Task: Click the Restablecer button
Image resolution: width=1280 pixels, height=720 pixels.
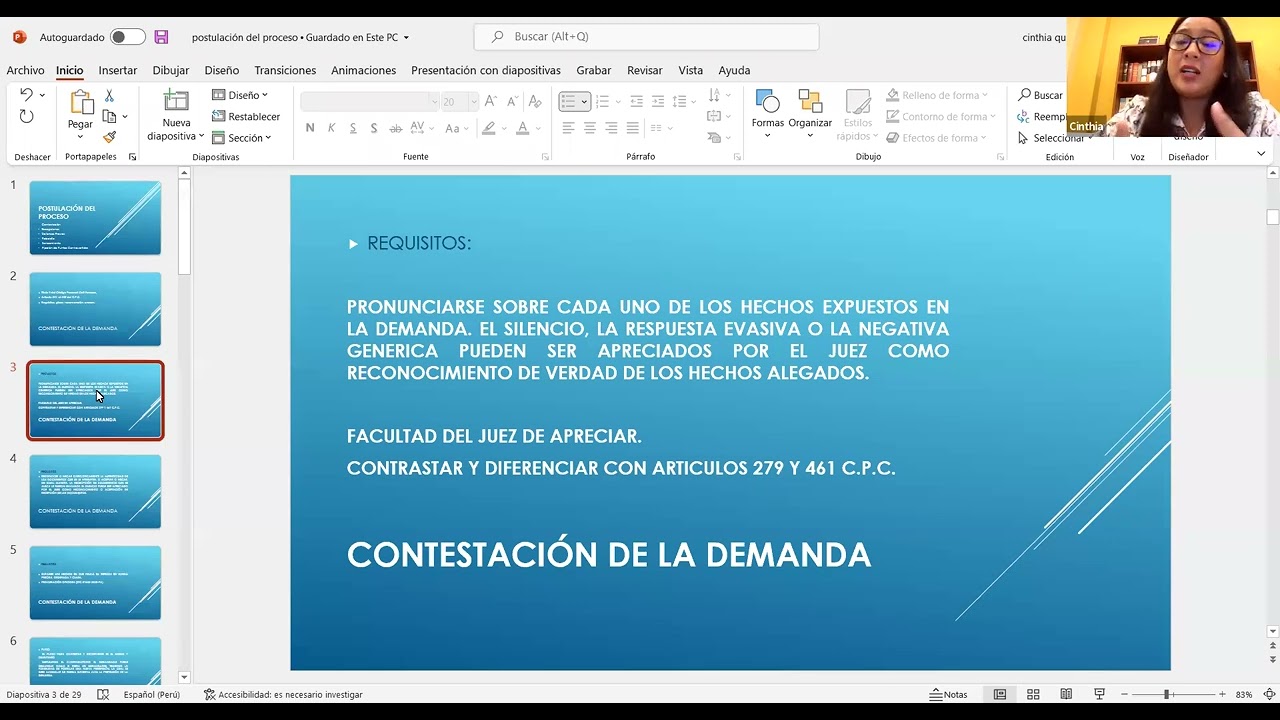Action: click(x=246, y=116)
